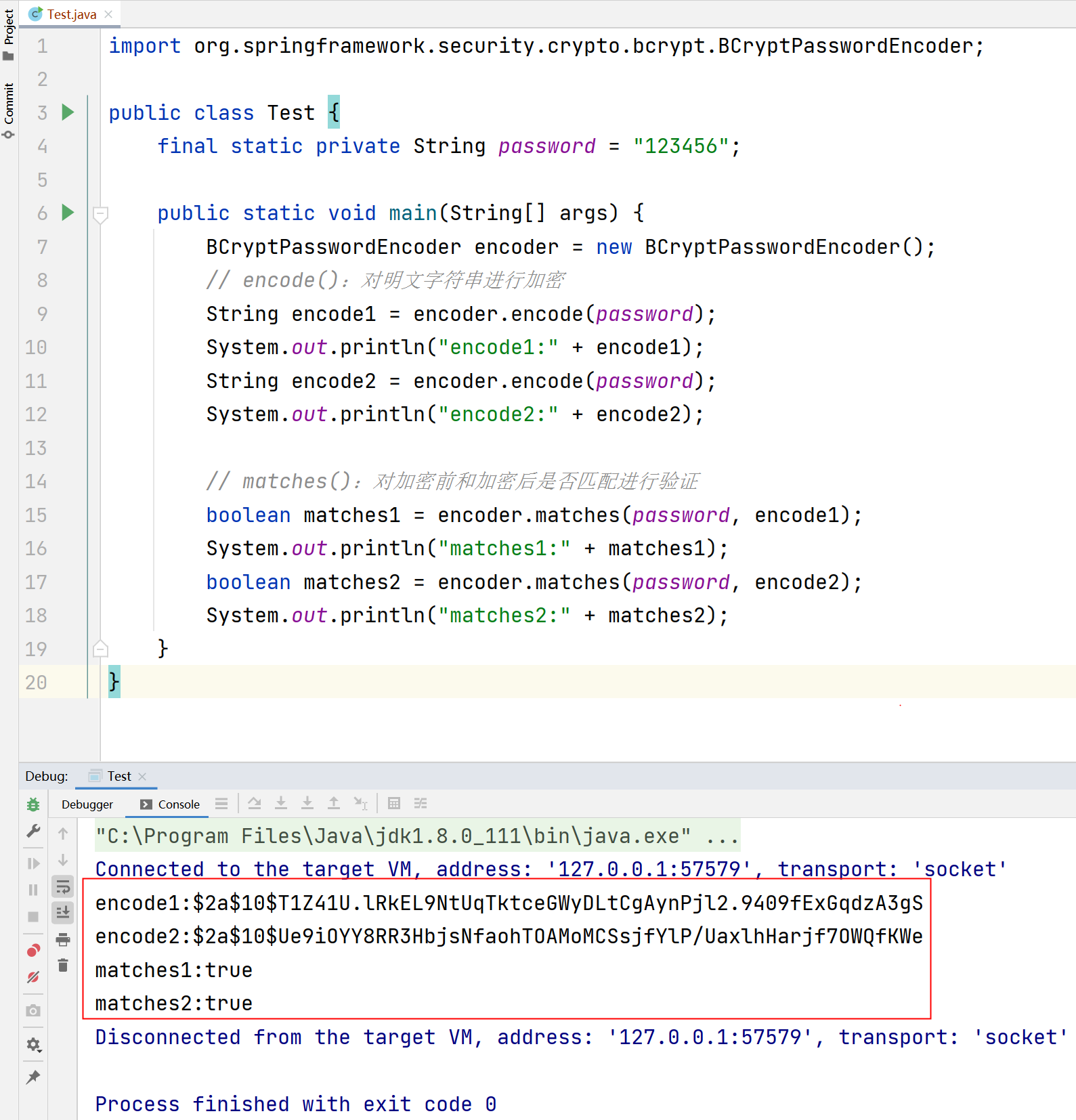Click line number 9 in gutter
This screenshot has width=1076, height=1120.
coord(42,314)
